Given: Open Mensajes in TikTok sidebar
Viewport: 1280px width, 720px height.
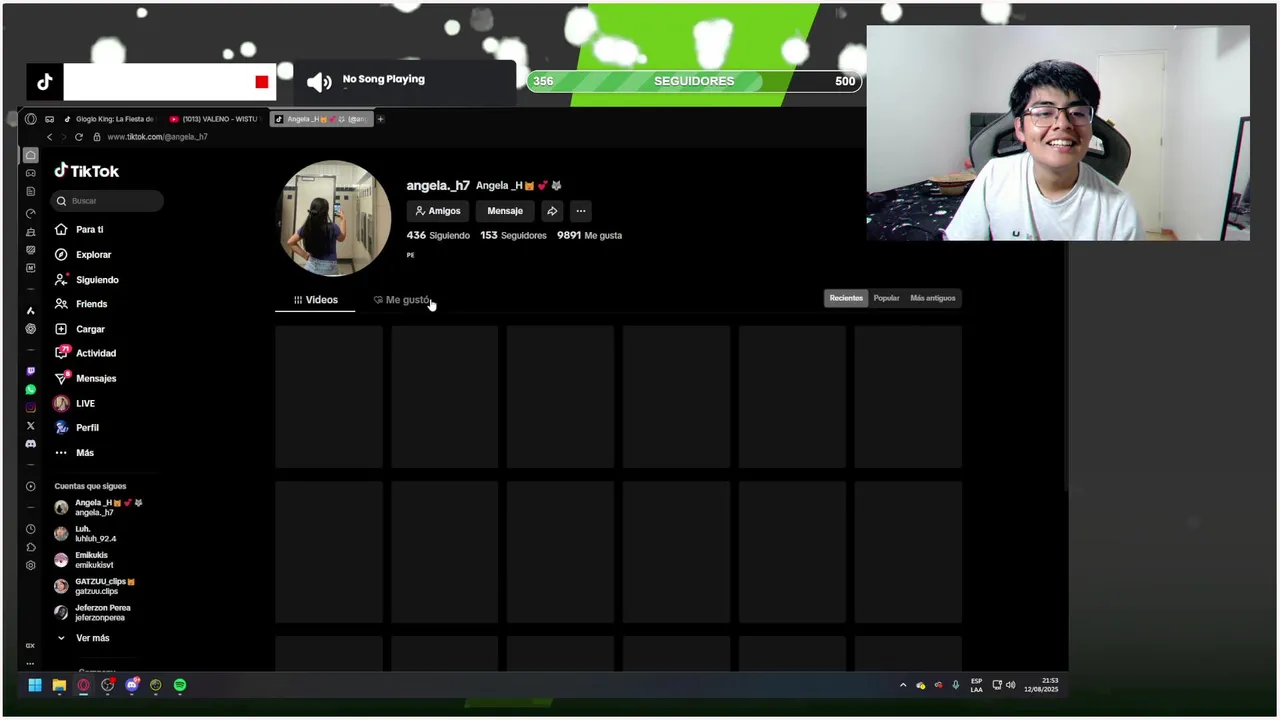Looking at the screenshot, I should click(x=86, y=378).
